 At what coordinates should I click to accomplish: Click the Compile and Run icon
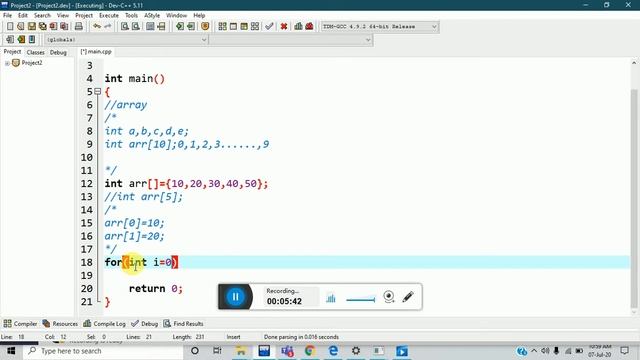(x=244, y=27)
